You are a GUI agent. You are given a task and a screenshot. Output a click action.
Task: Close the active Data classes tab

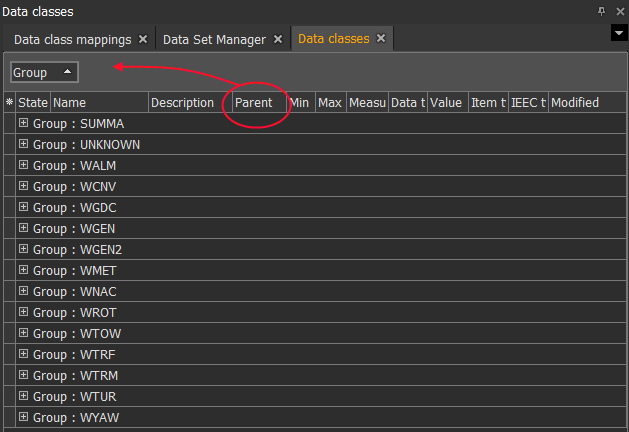381,39
